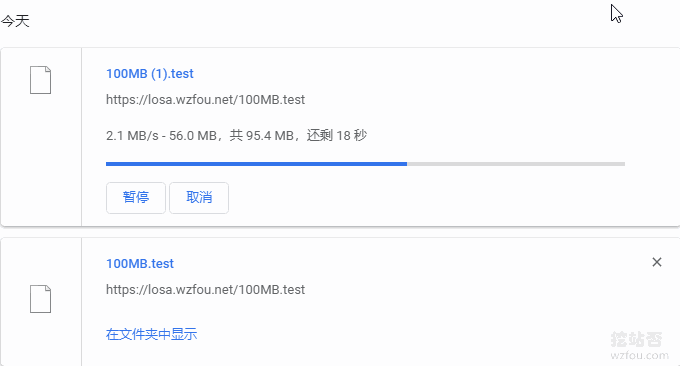Click the source URL under 100MB (1).test

[x=206, y=100]
